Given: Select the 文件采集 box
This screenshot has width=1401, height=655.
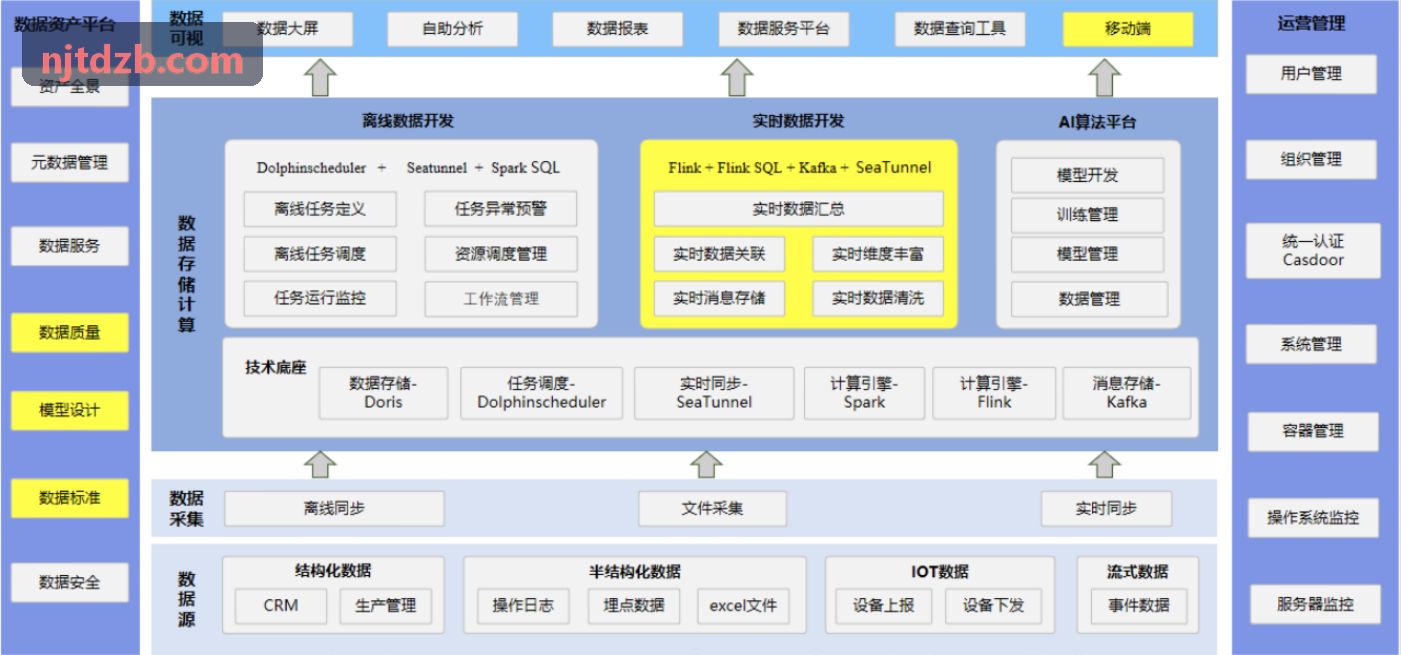Looking at the screenshot, I should click(713, 509).
